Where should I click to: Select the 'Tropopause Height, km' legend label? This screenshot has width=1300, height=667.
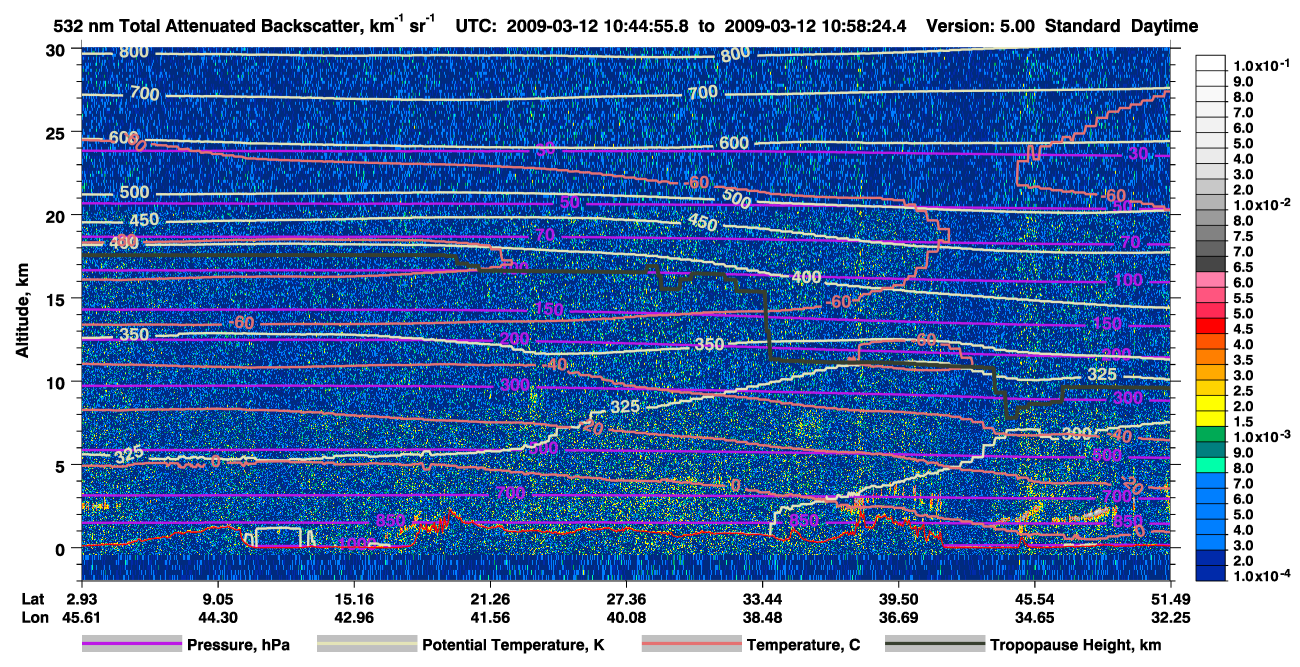click(1075, 646)
